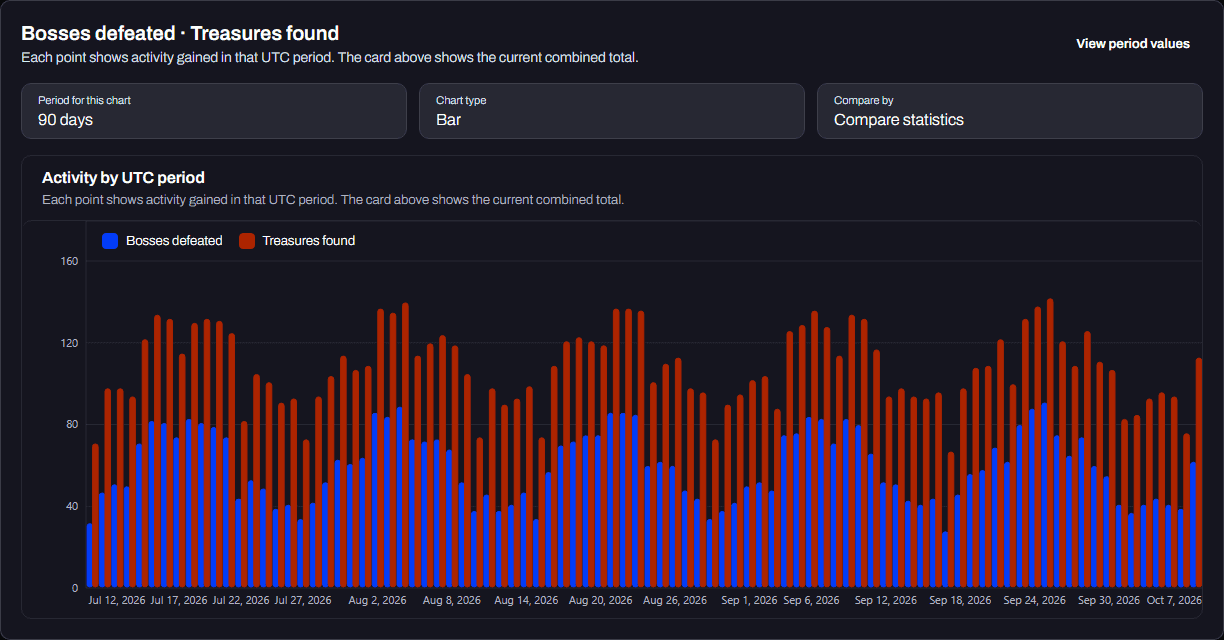Click the Activity by UTC period heading
1224x640 pixels.
123,178
